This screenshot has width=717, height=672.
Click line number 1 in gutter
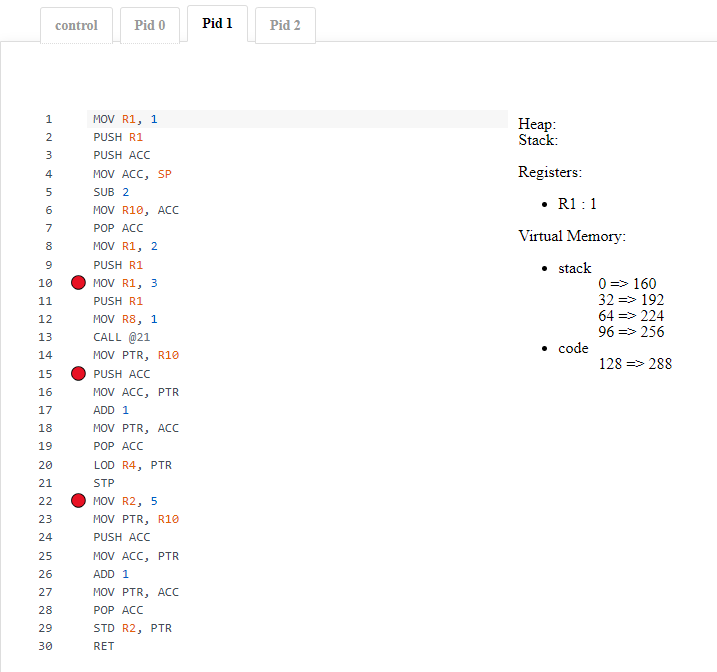pos(48,119)
